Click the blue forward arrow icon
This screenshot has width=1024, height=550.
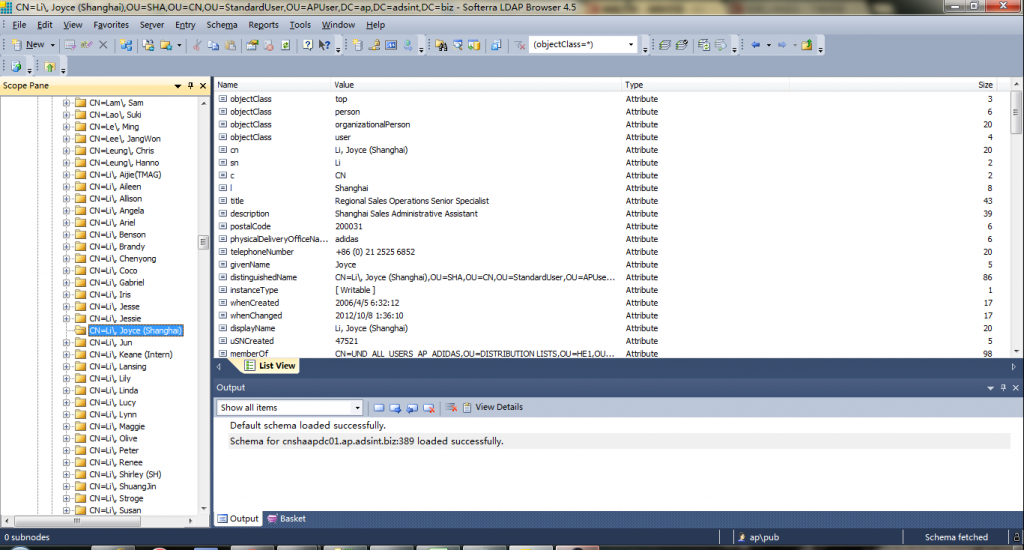click(782, 45)
